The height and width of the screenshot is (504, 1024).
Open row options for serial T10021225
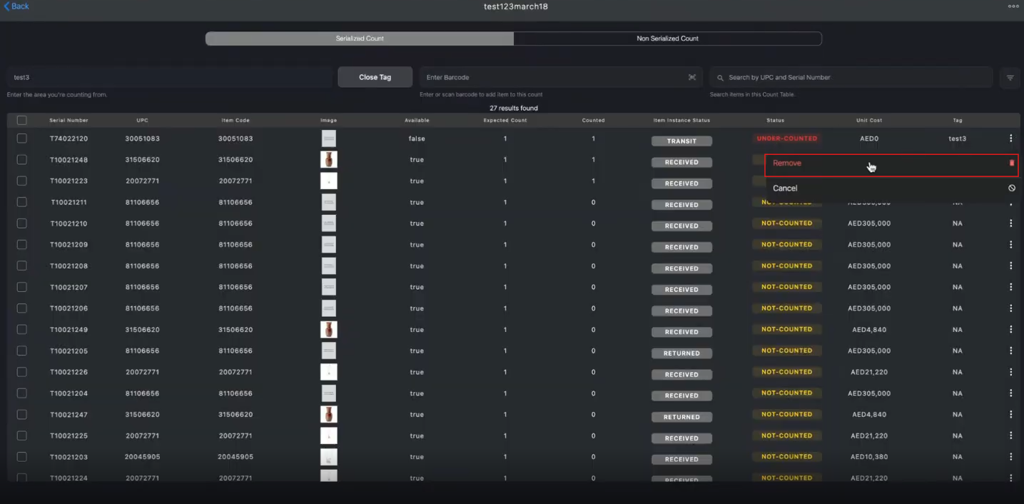pyautogui.click(x=1011, y=435)
